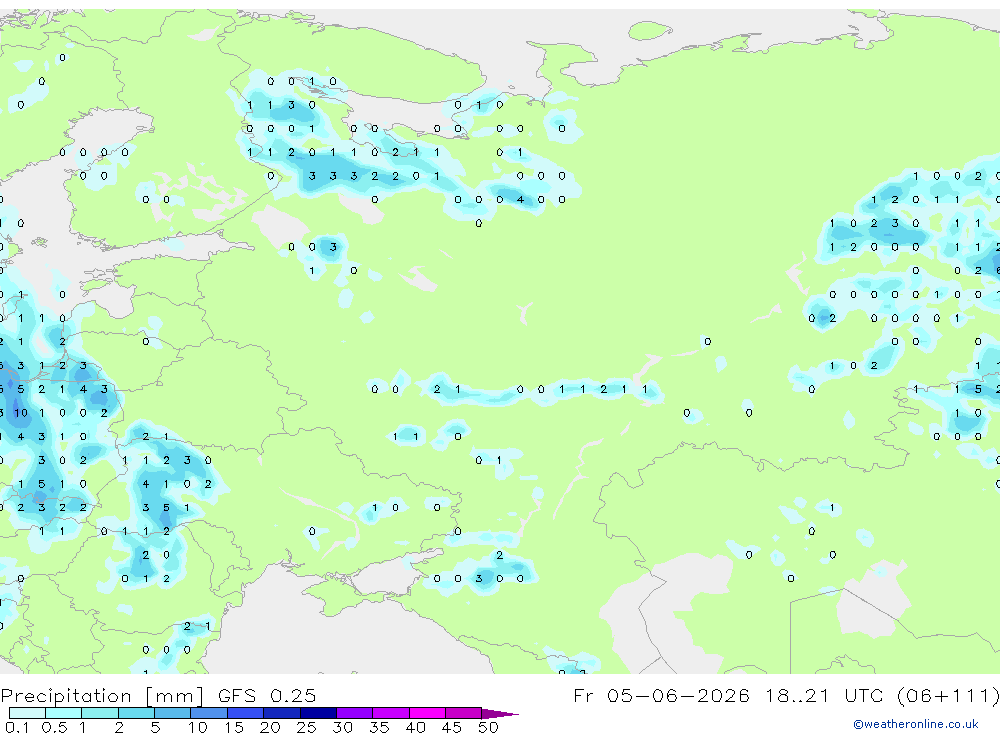Pick the 15–20 mm blue legend swatch
Image resolution: width=1000 pixels, height=733 pixels.
pos(245,713)
